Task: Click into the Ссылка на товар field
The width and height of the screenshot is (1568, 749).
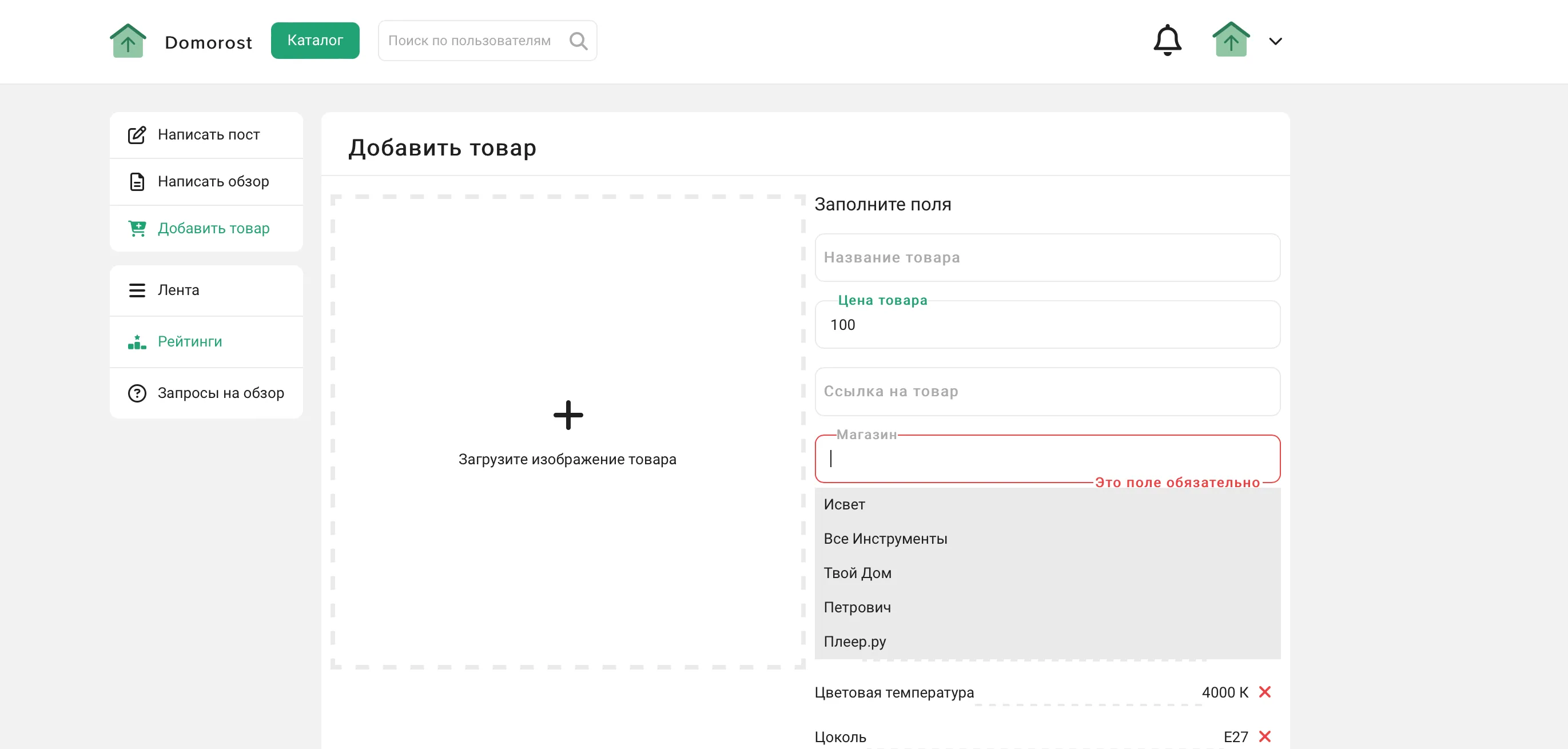Action: point(1046,391)
